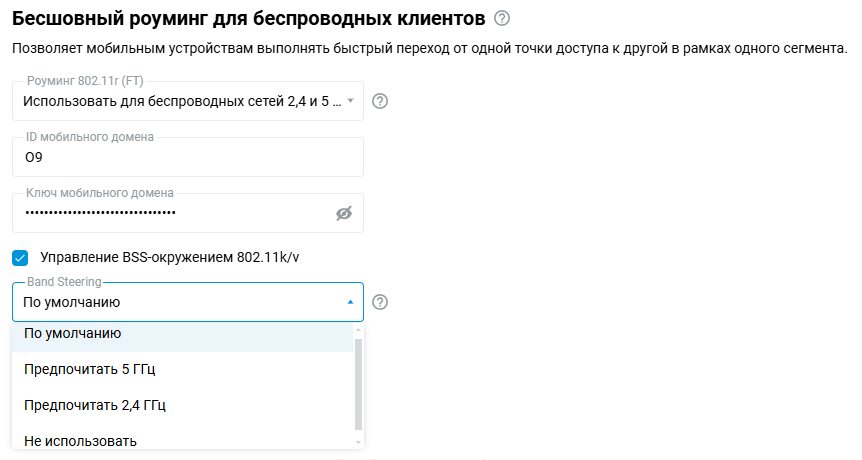Click arrow of Роуминг 802.11r dropdown

pyautogui.click(x=350, y=101)
